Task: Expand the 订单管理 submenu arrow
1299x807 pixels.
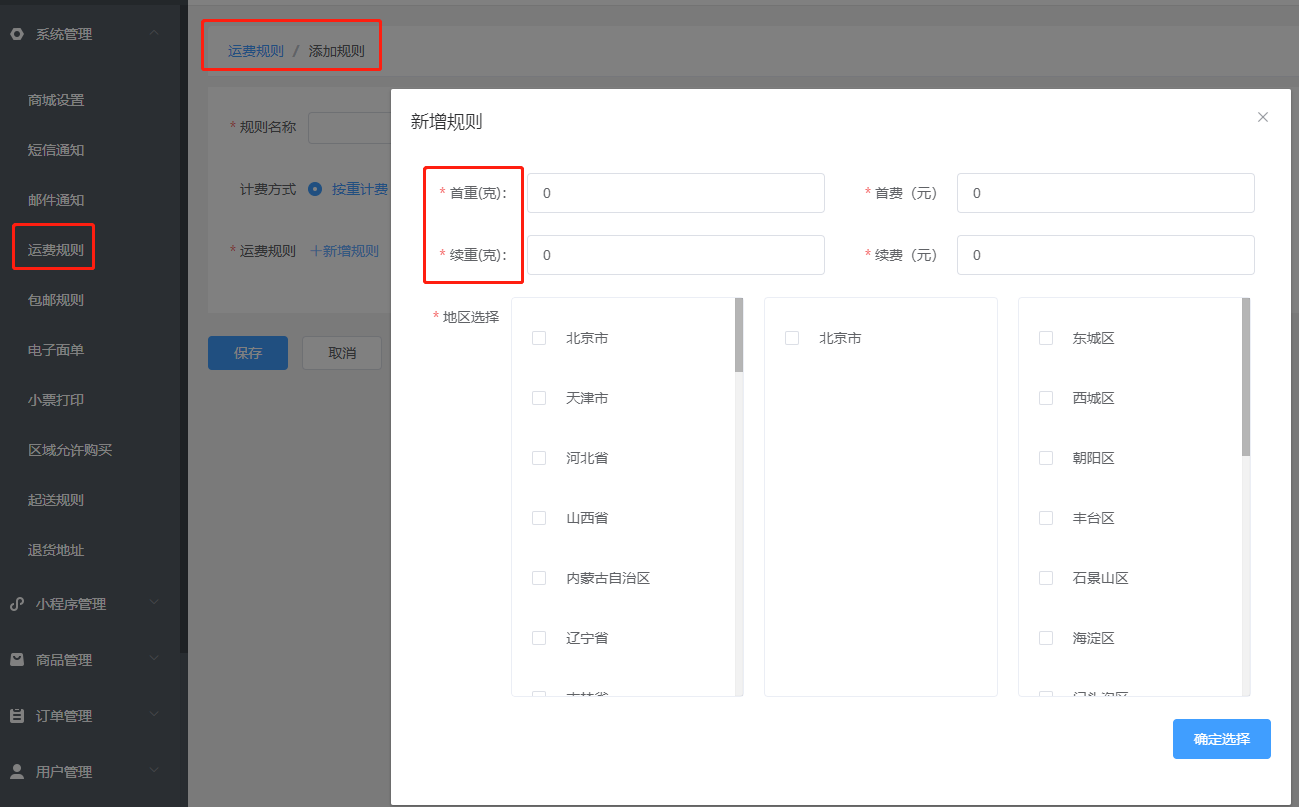Action: [x=153, y=715]
